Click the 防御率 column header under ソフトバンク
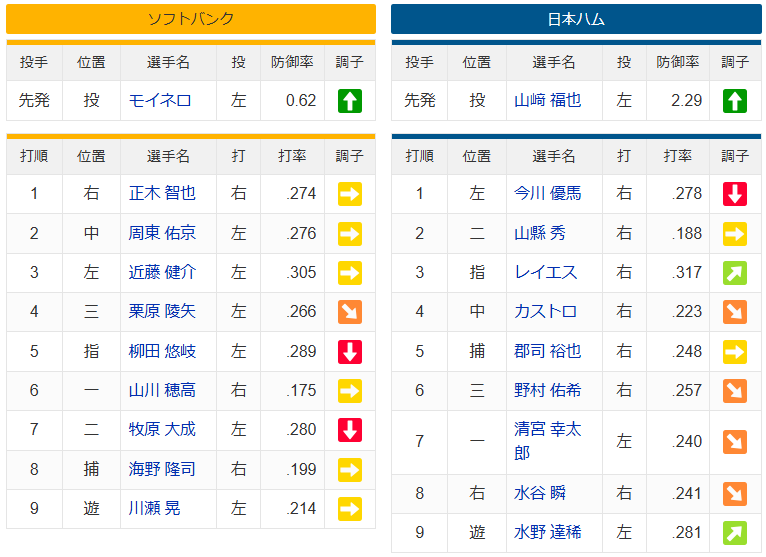The height and width of the screenshot is (557, 766). [292, 62]
